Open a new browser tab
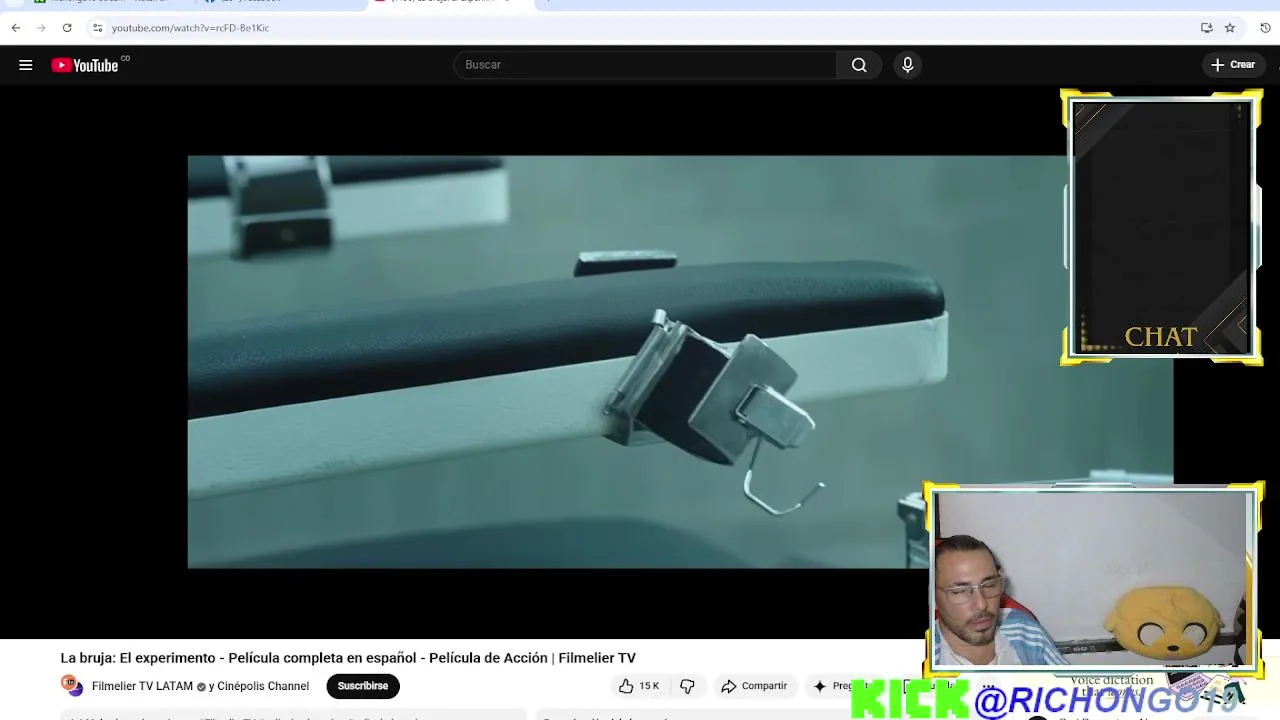This screenshot has width=1280, height=720. (x=548, y=3)
